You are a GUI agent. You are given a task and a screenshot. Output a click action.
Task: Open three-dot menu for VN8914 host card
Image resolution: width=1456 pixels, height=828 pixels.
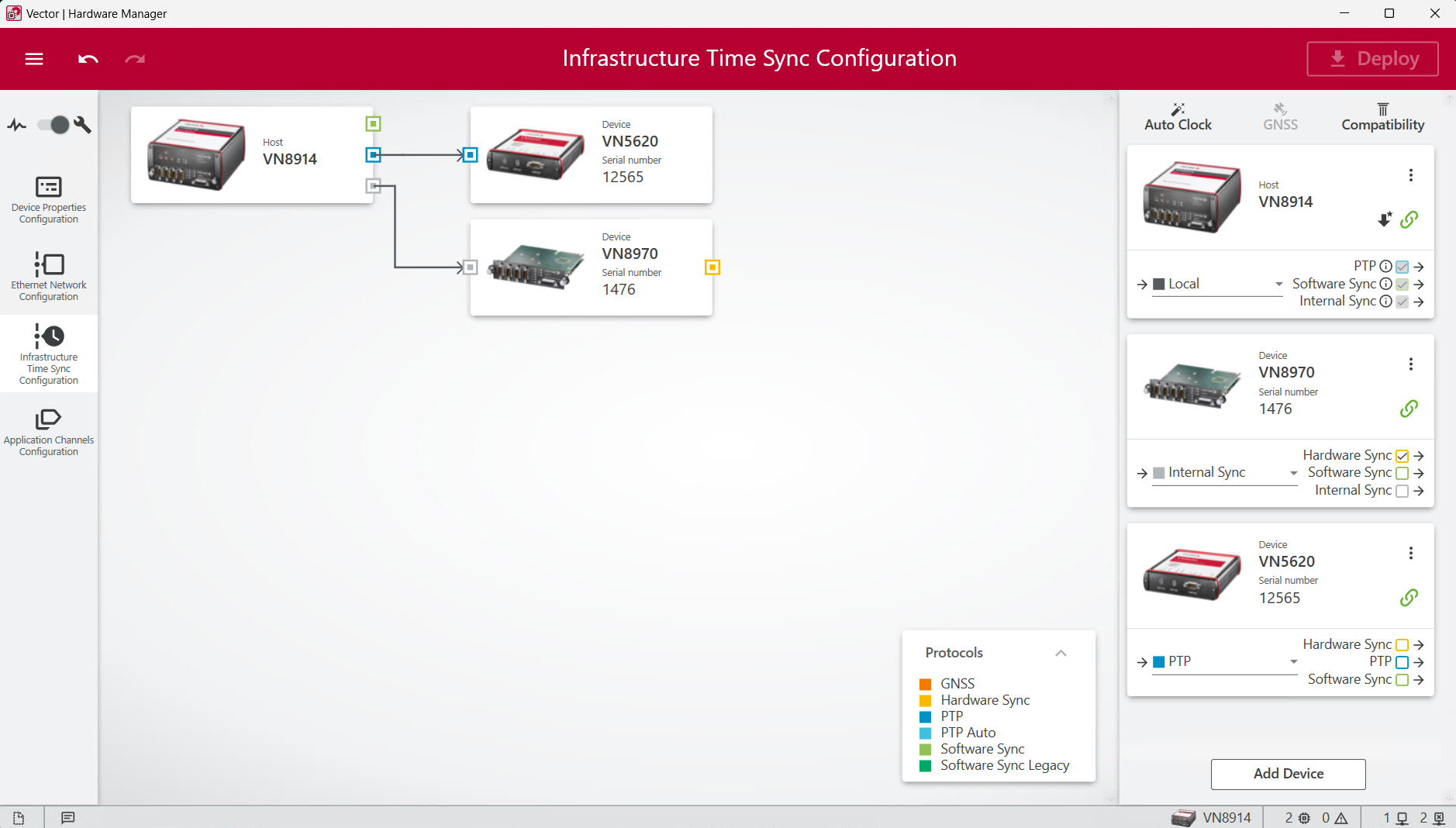click(x=1410, y=175)
